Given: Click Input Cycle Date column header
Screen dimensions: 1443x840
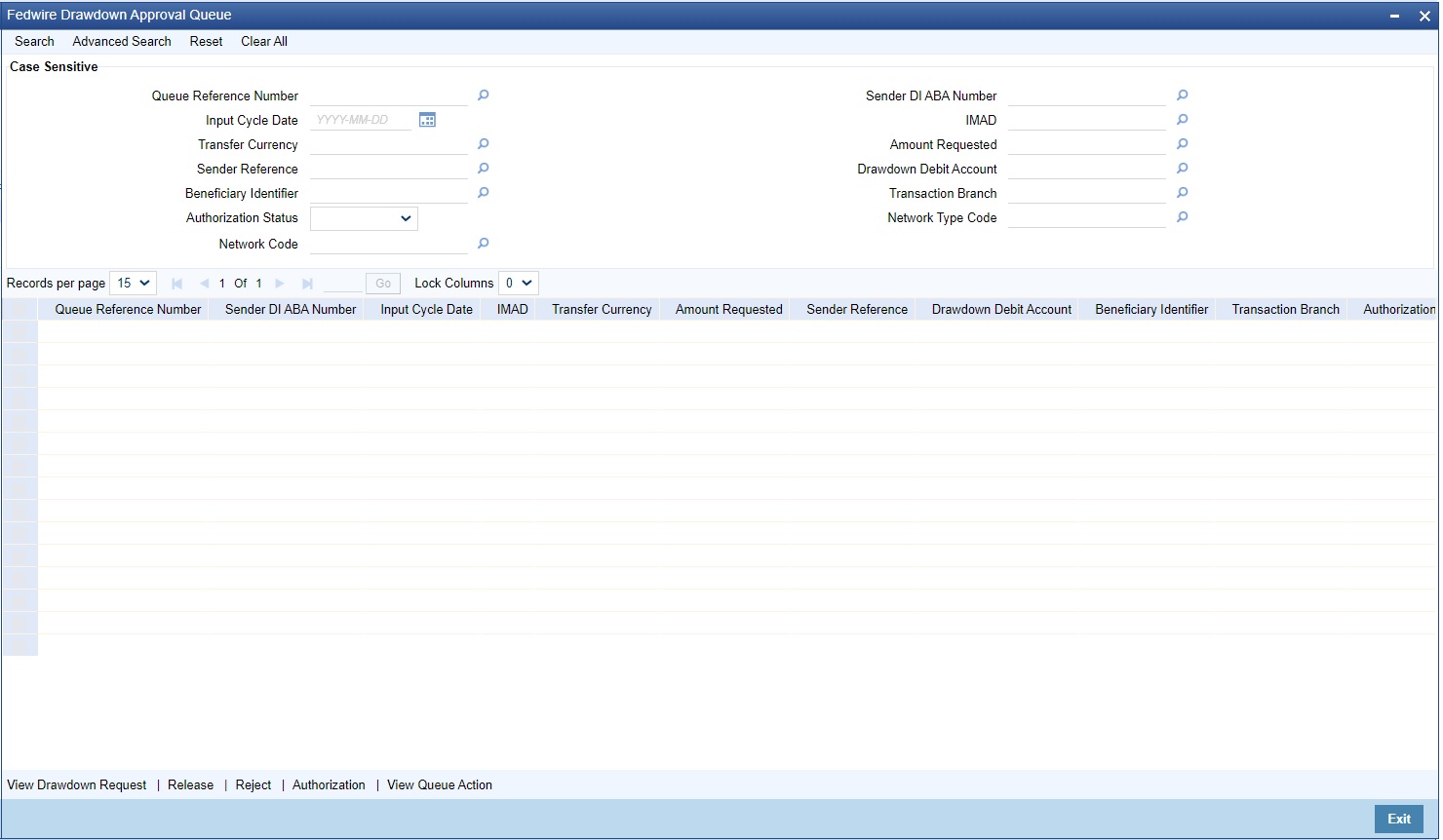Looking at the screenshot, I should pos(426,309).
